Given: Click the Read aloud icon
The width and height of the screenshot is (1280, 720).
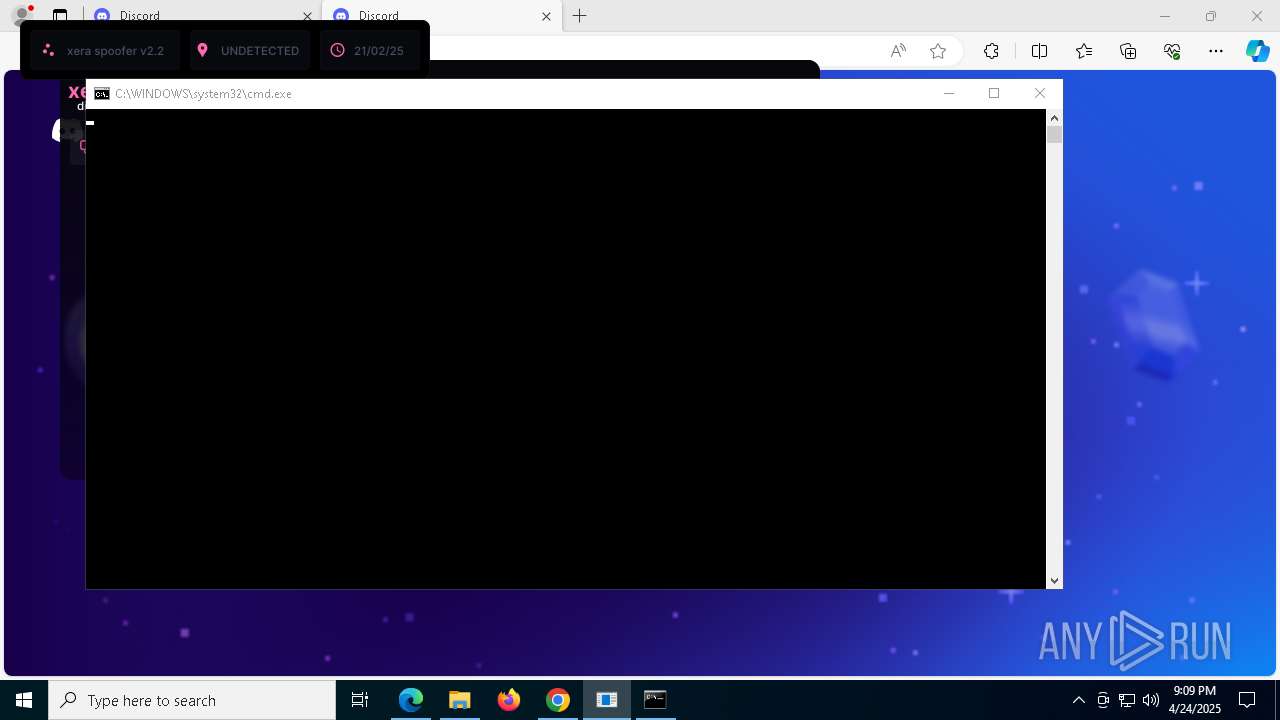Looking at the screenshot, I should click(x=898, y=51).
